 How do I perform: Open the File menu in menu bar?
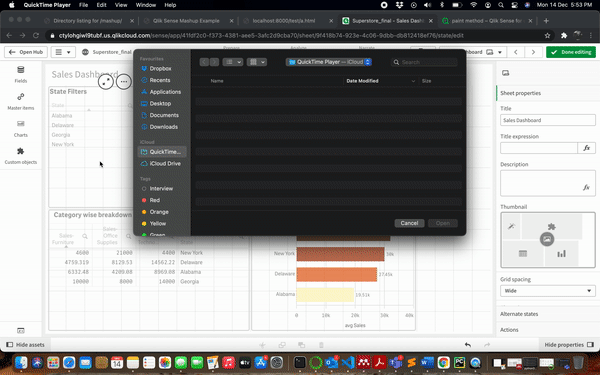(x=83, y=5)
